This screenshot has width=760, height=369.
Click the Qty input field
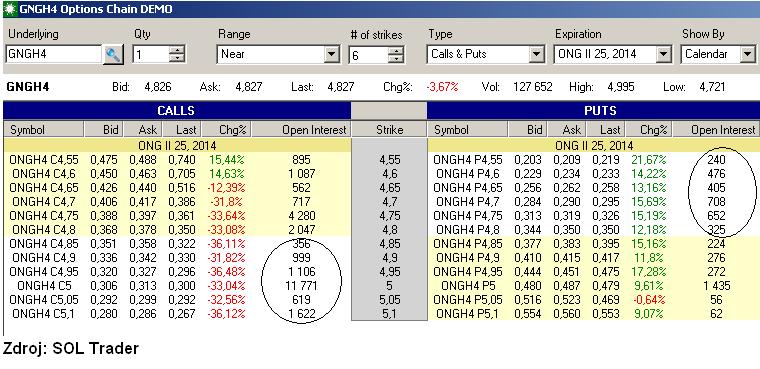[x=151, y=54]
